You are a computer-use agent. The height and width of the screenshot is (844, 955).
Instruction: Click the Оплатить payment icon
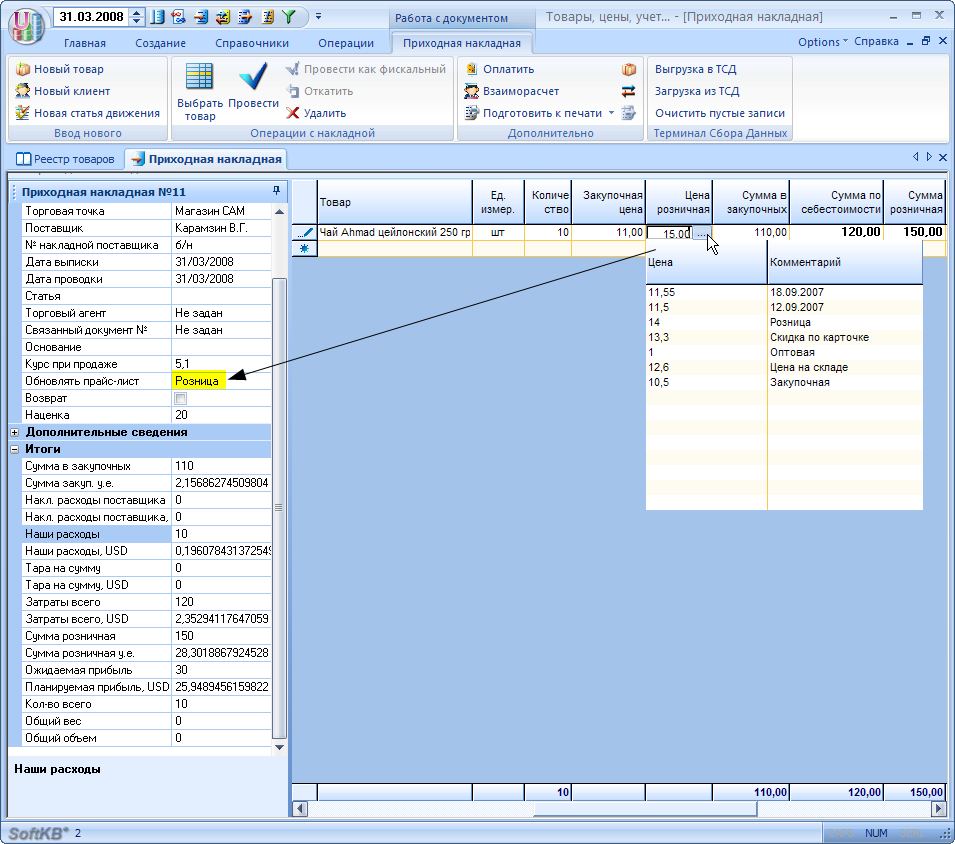pyautogui.click(x=471, y=69)
